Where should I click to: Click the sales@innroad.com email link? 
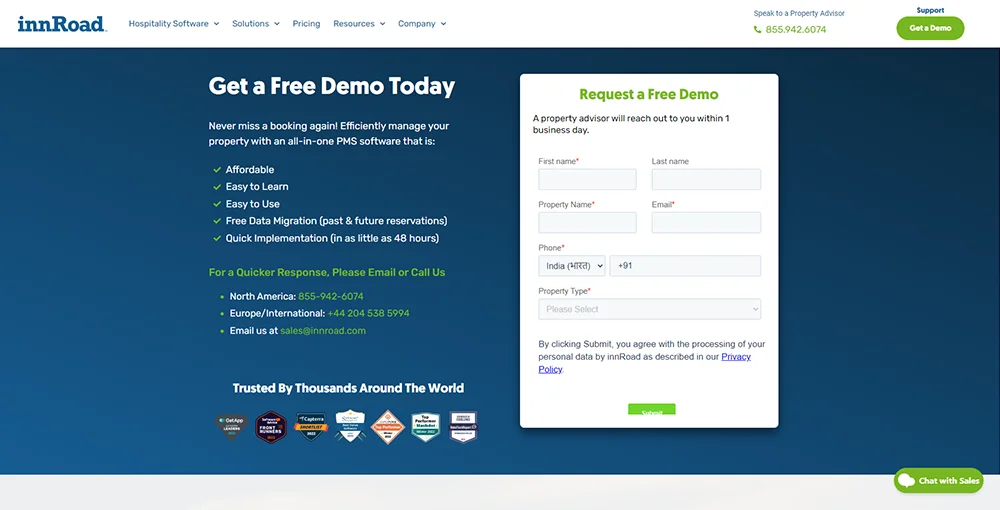click(323, 331)
